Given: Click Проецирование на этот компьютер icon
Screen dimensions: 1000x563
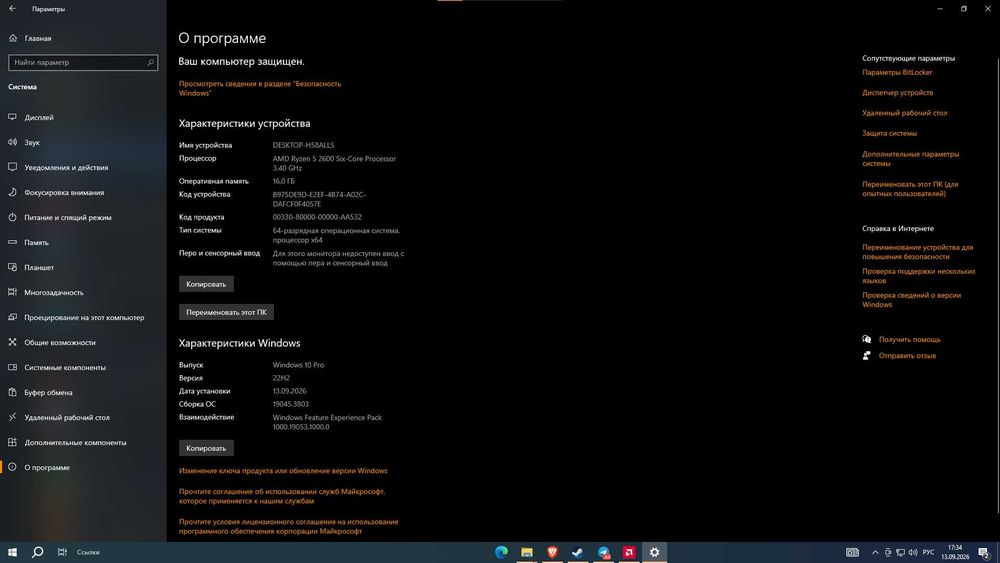Looking at the screenshot, I should coord(12,317).
